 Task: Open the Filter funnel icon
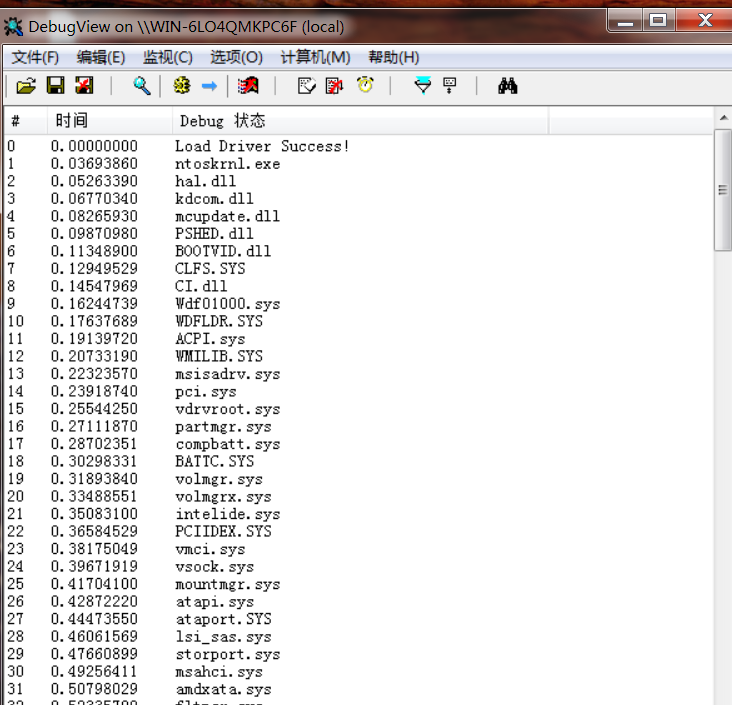[423, 86]
